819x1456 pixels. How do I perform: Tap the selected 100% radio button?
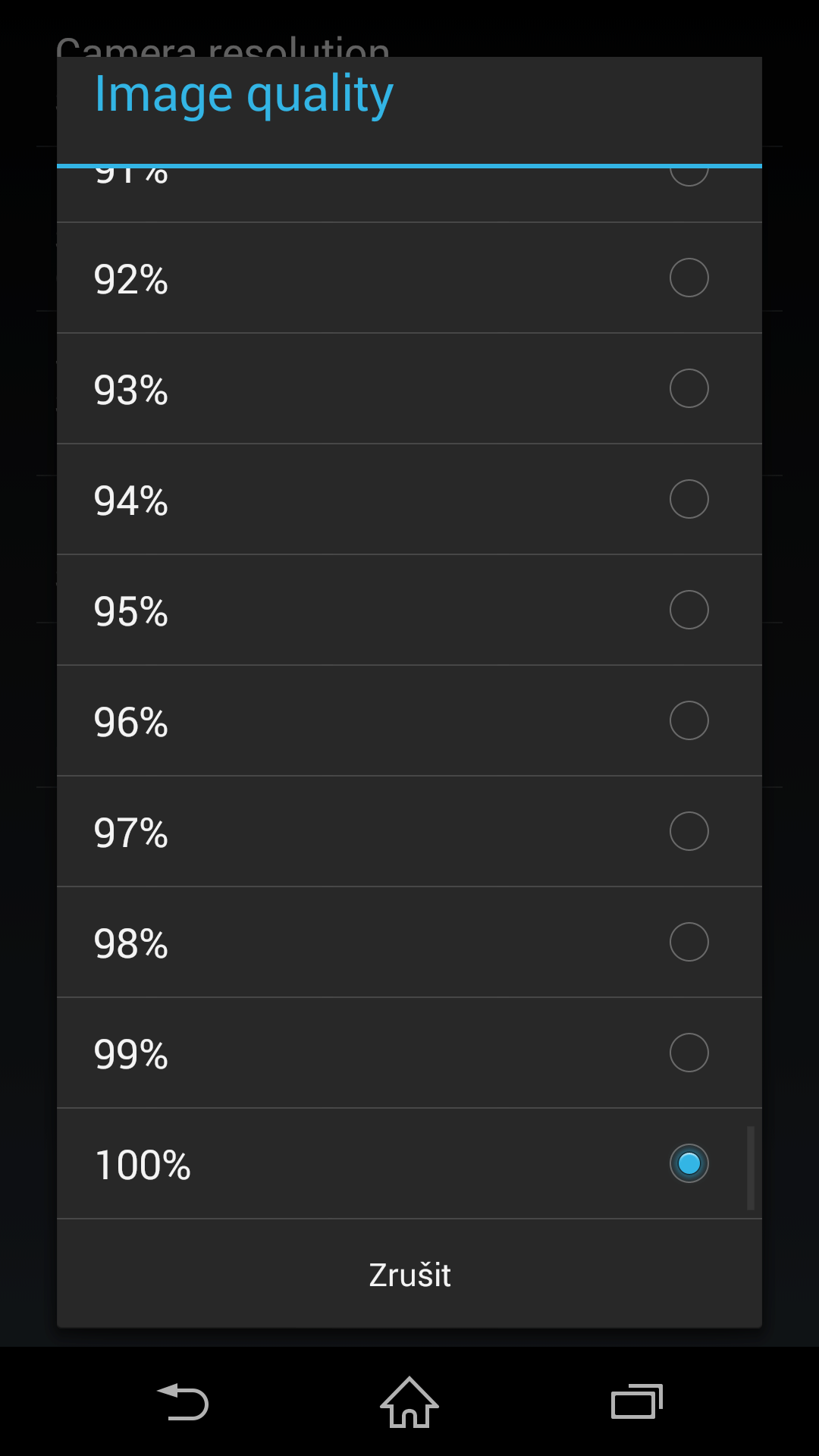[689, 1163]
